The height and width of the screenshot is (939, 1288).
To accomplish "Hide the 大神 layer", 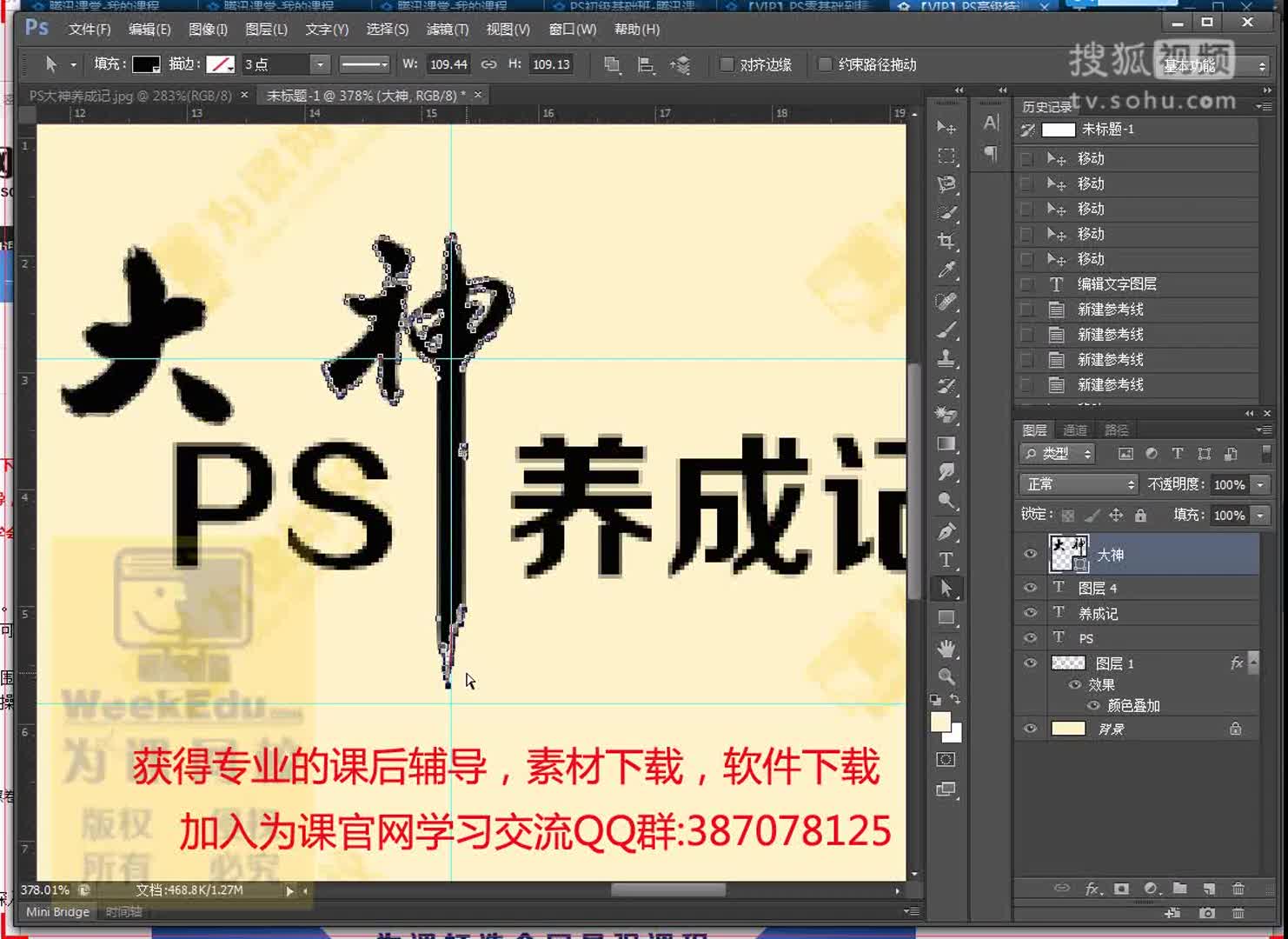I will coord(1031,555).
